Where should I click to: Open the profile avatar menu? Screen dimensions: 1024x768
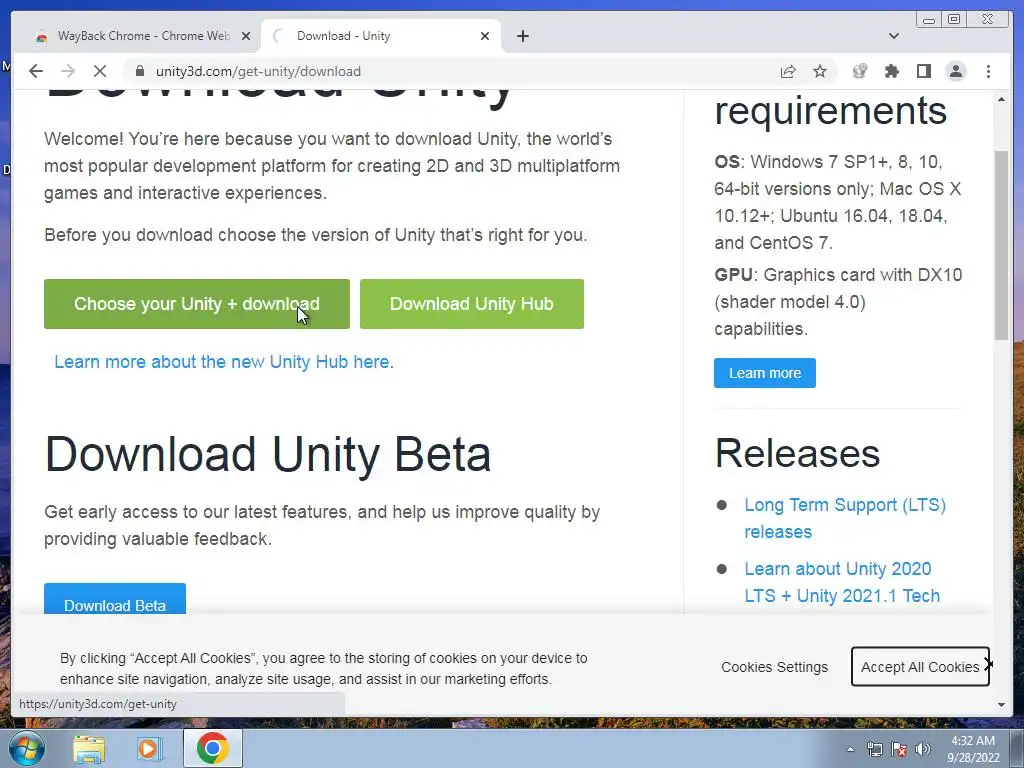click(955, 71)
